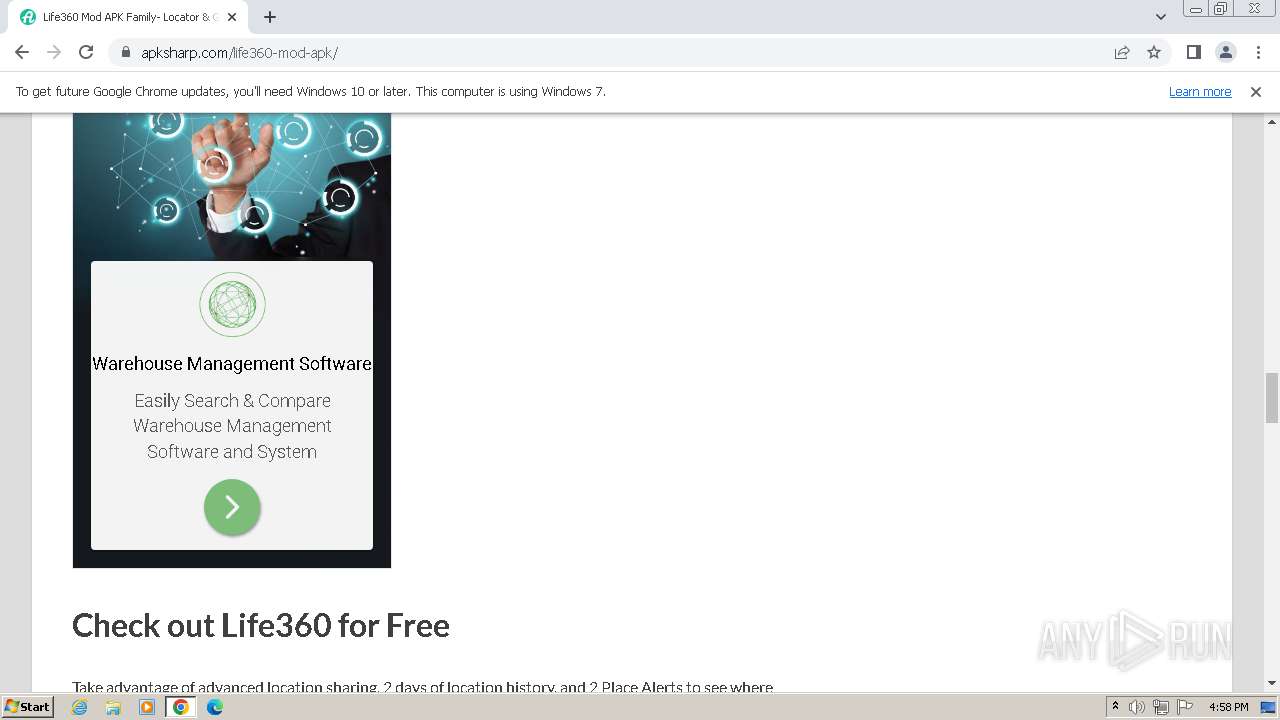Dismiss the Chrome update notification bar

[x=1256, y=91]
